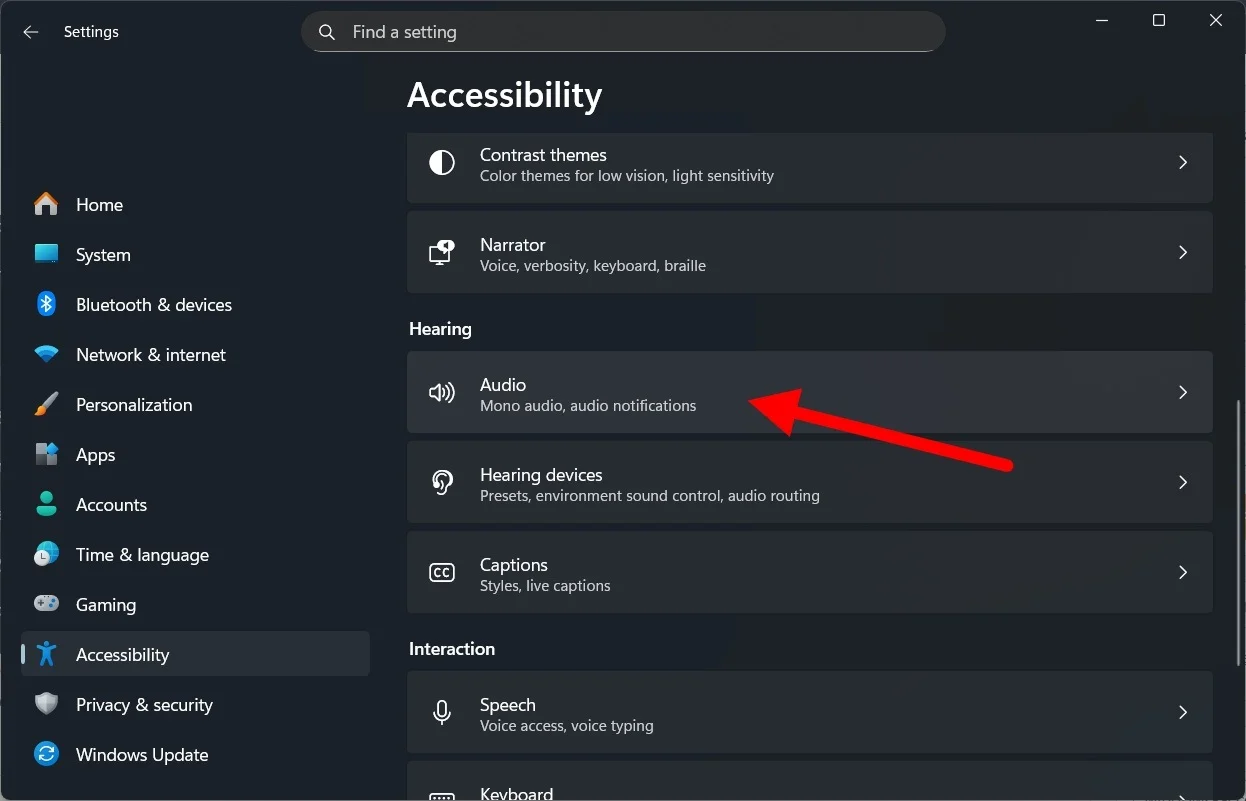Screen dimensions: 1246x801
Task: Click the Accessibility person icon in sidebar
Action: pyautogui.click(x=46, y=654)
